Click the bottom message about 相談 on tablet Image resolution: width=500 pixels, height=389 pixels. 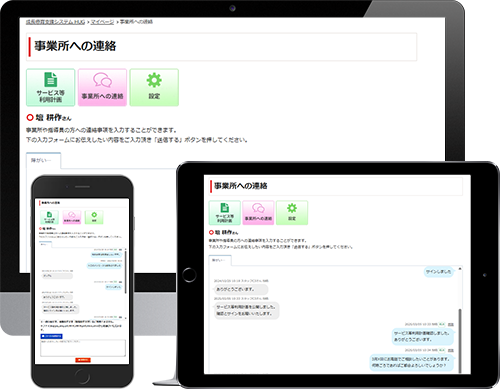pyautogui.click(x=411, y=362)
